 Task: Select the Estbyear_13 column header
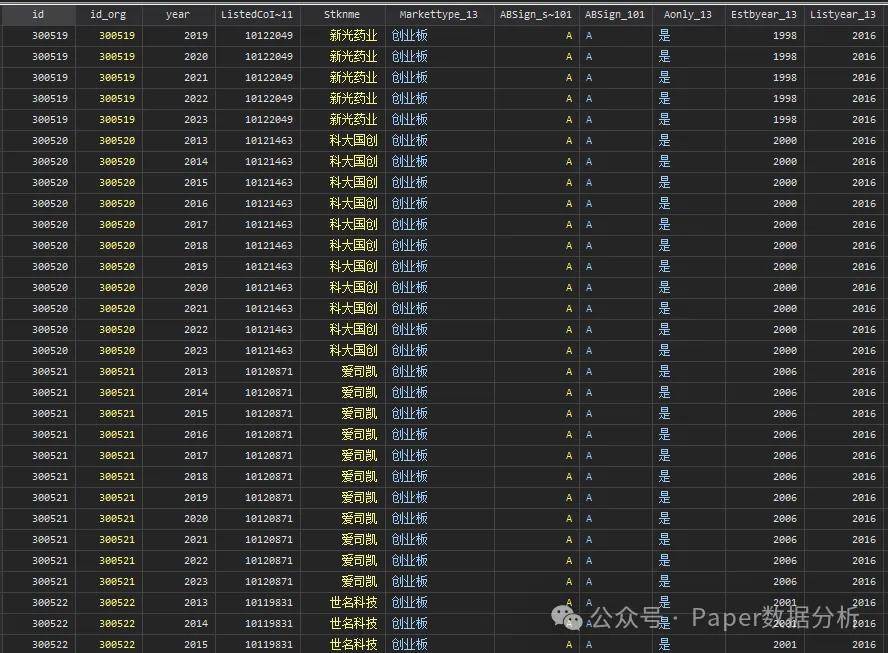(764, 15)
